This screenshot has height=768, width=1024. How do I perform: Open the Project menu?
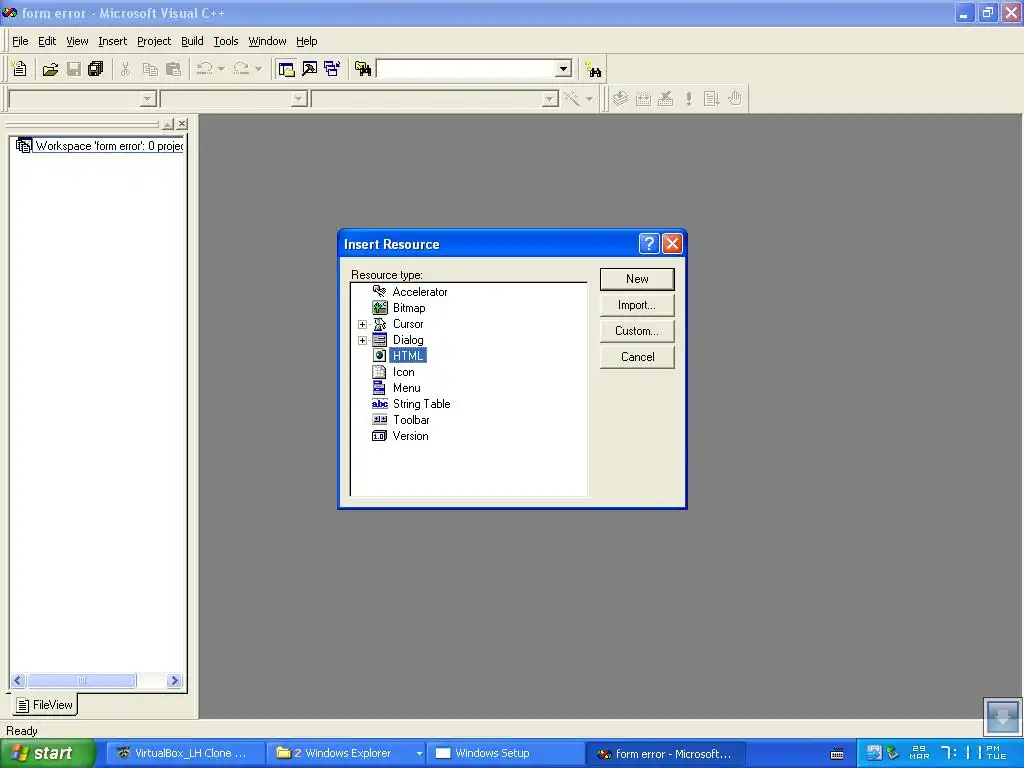pyautogui.click(x=154, y=41)
